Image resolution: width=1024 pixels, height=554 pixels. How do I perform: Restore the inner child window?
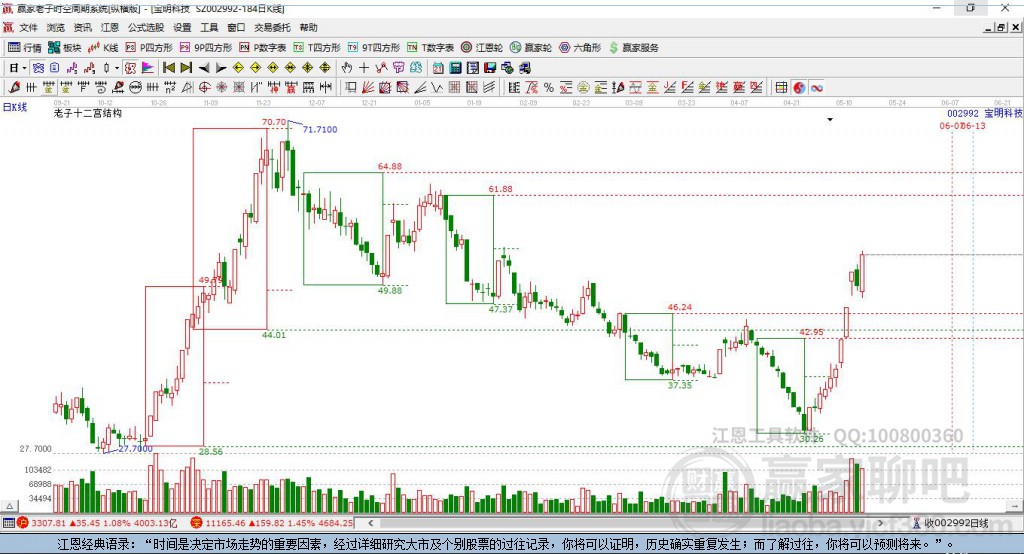coord(1001,27)
